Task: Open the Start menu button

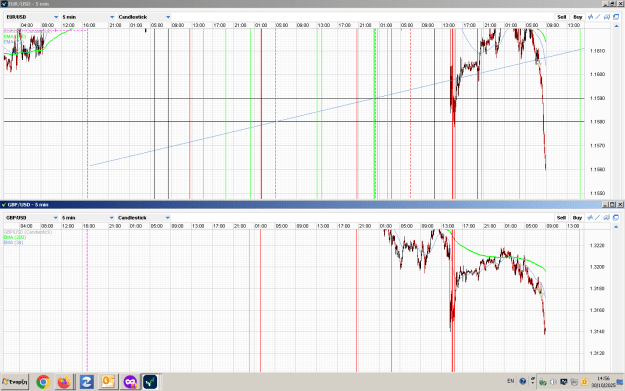Action: pyautogui.click(x=15, y=382)
